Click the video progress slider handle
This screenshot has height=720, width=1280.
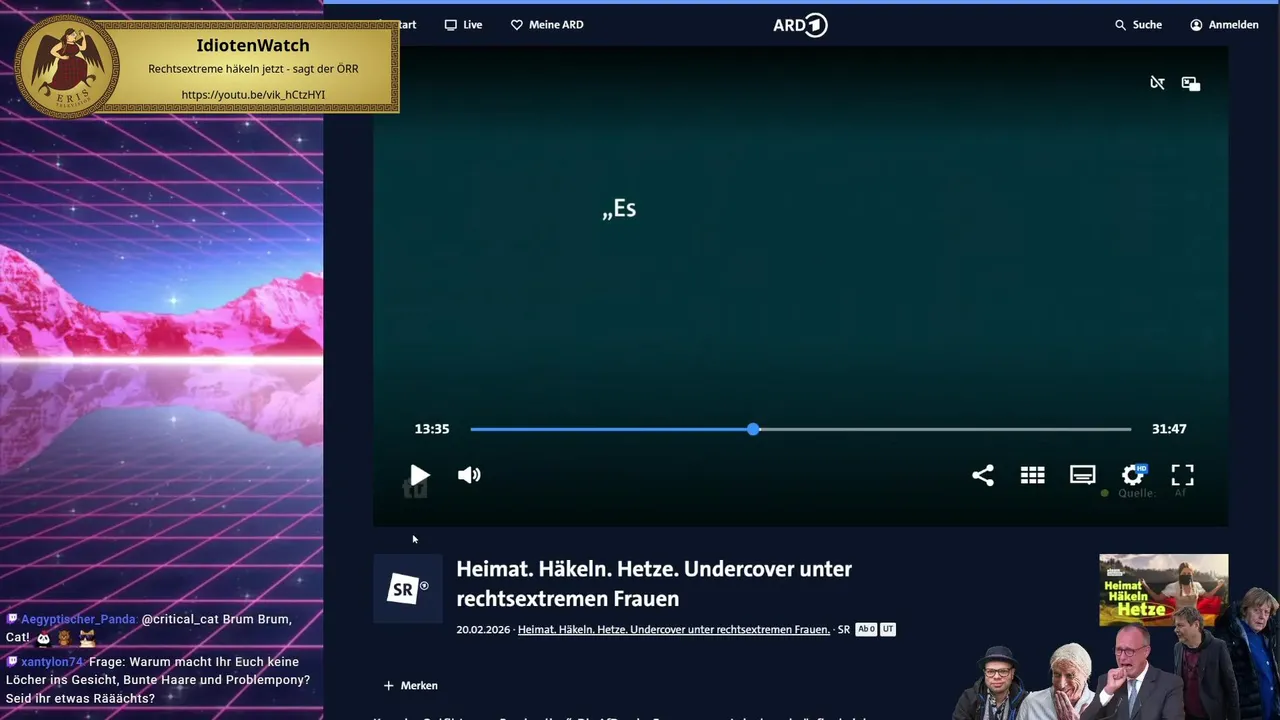point(753,429)
